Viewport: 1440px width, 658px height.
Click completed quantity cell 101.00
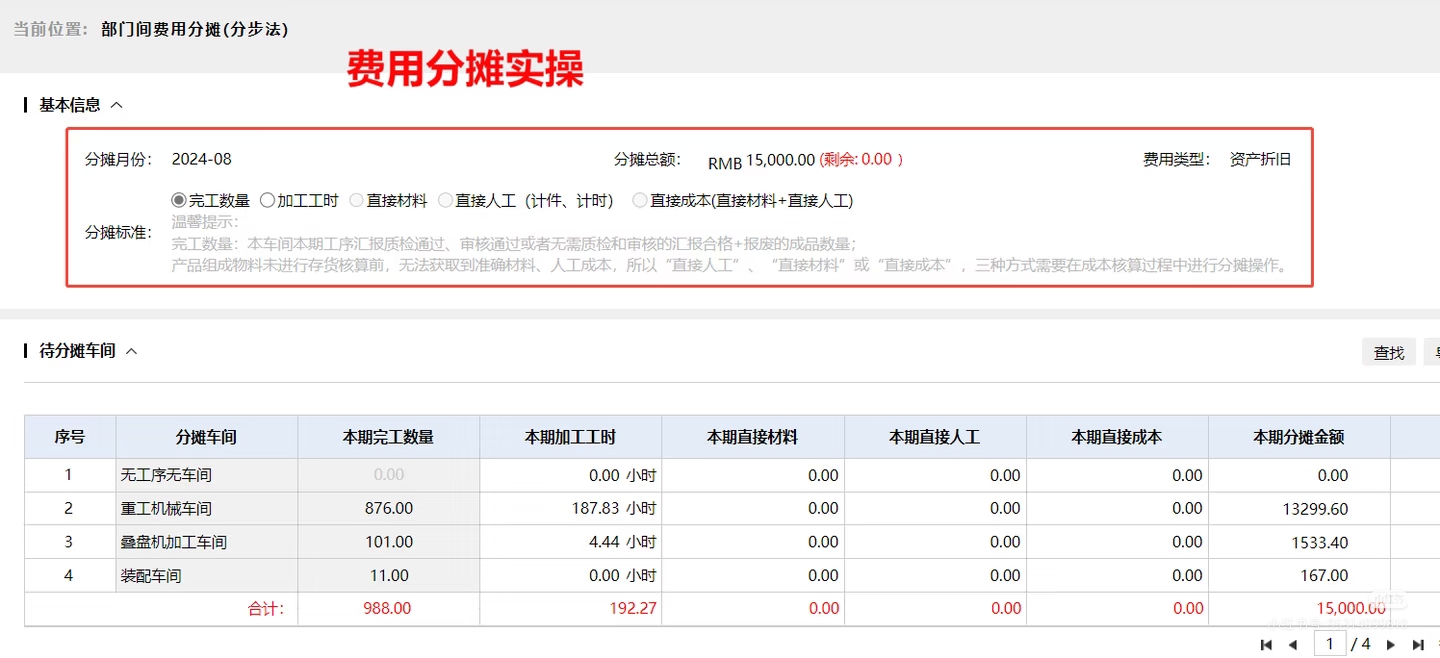tap(389, 542)
